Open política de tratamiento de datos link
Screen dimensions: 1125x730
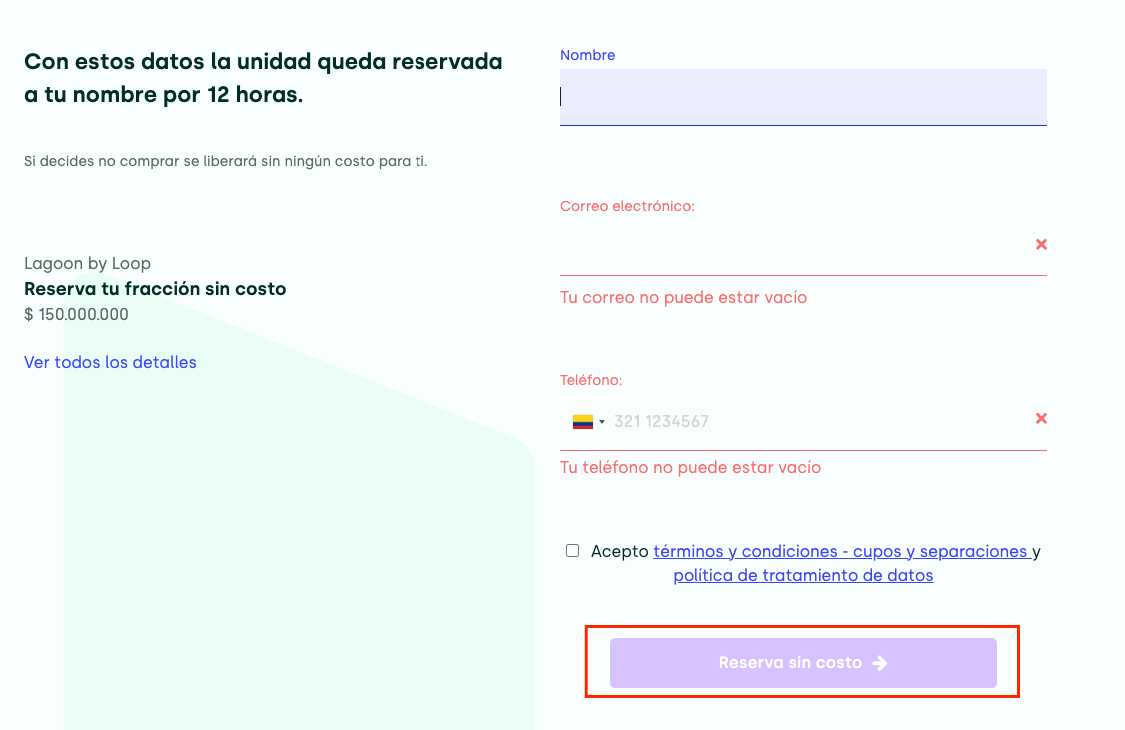803,576
